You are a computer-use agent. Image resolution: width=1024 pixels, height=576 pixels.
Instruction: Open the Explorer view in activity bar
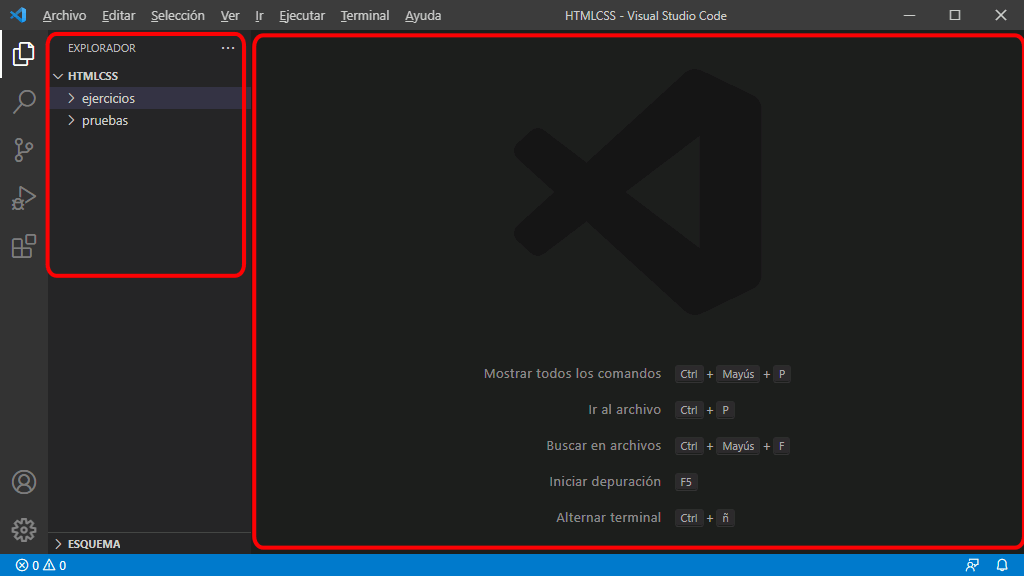(x=24, y=54)
